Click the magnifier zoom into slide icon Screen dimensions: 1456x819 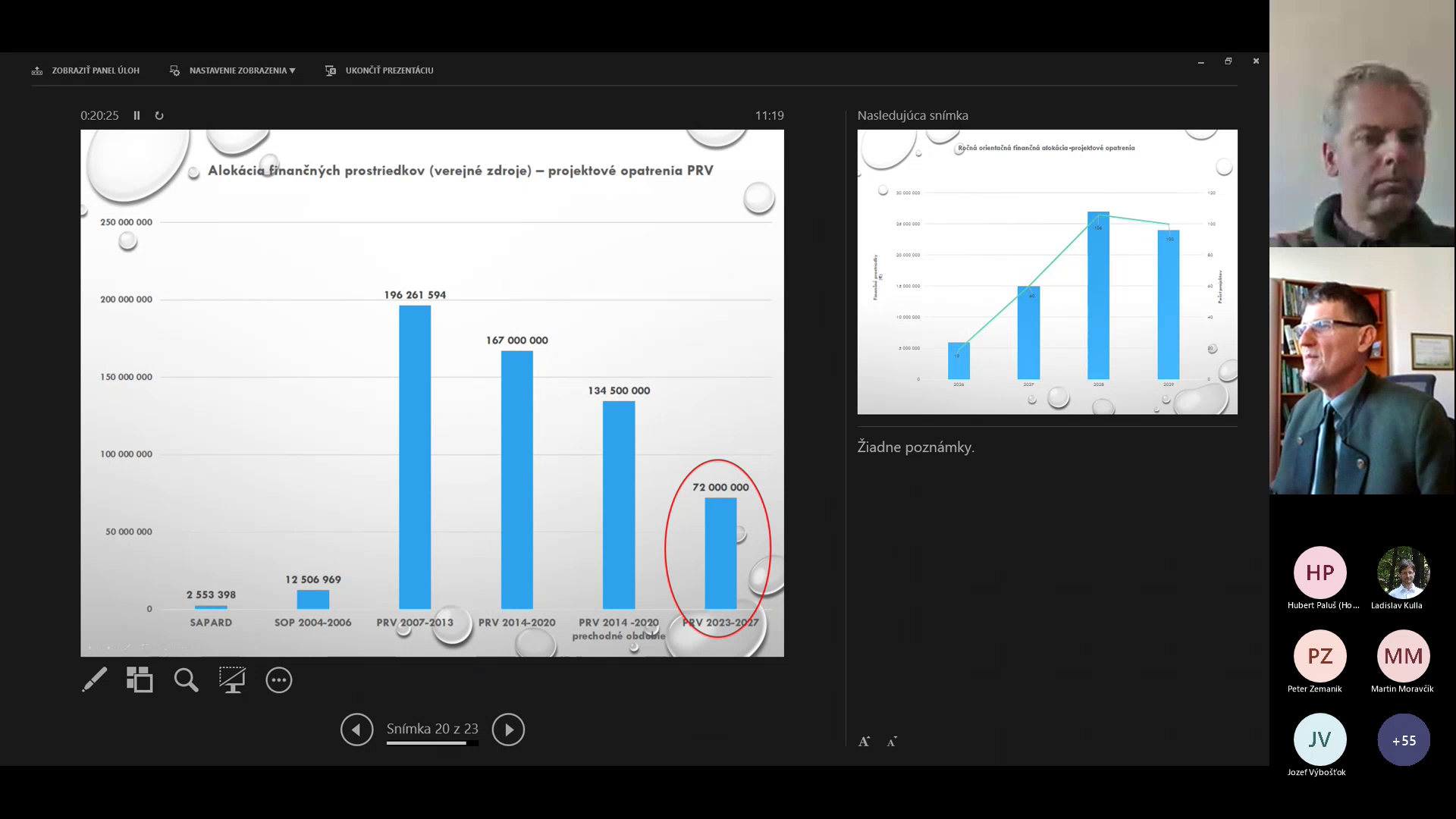pyautogui.click(x=186, y=679)
